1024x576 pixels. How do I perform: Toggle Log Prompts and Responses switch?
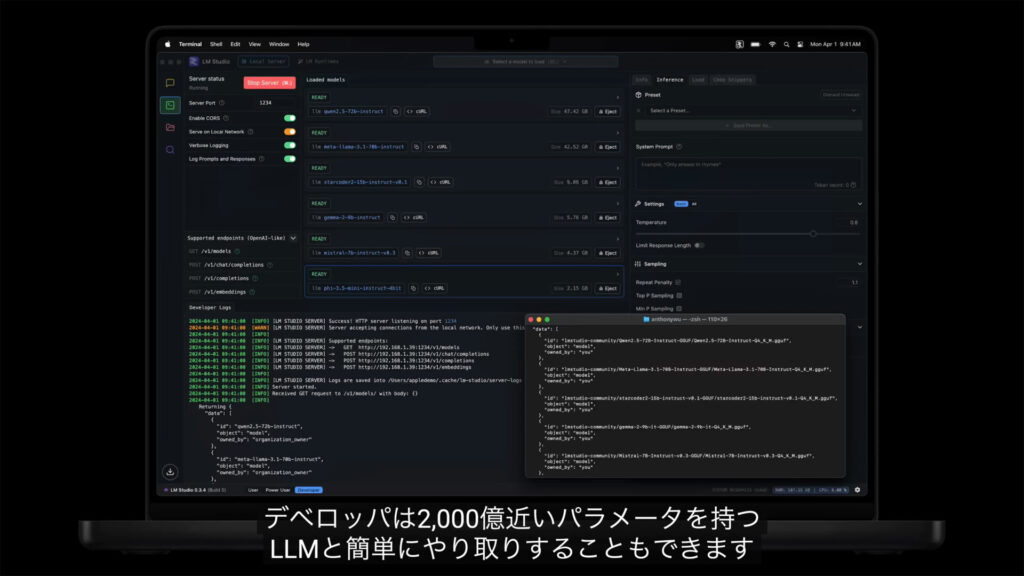pyautogui.click(x=289, y=159)
